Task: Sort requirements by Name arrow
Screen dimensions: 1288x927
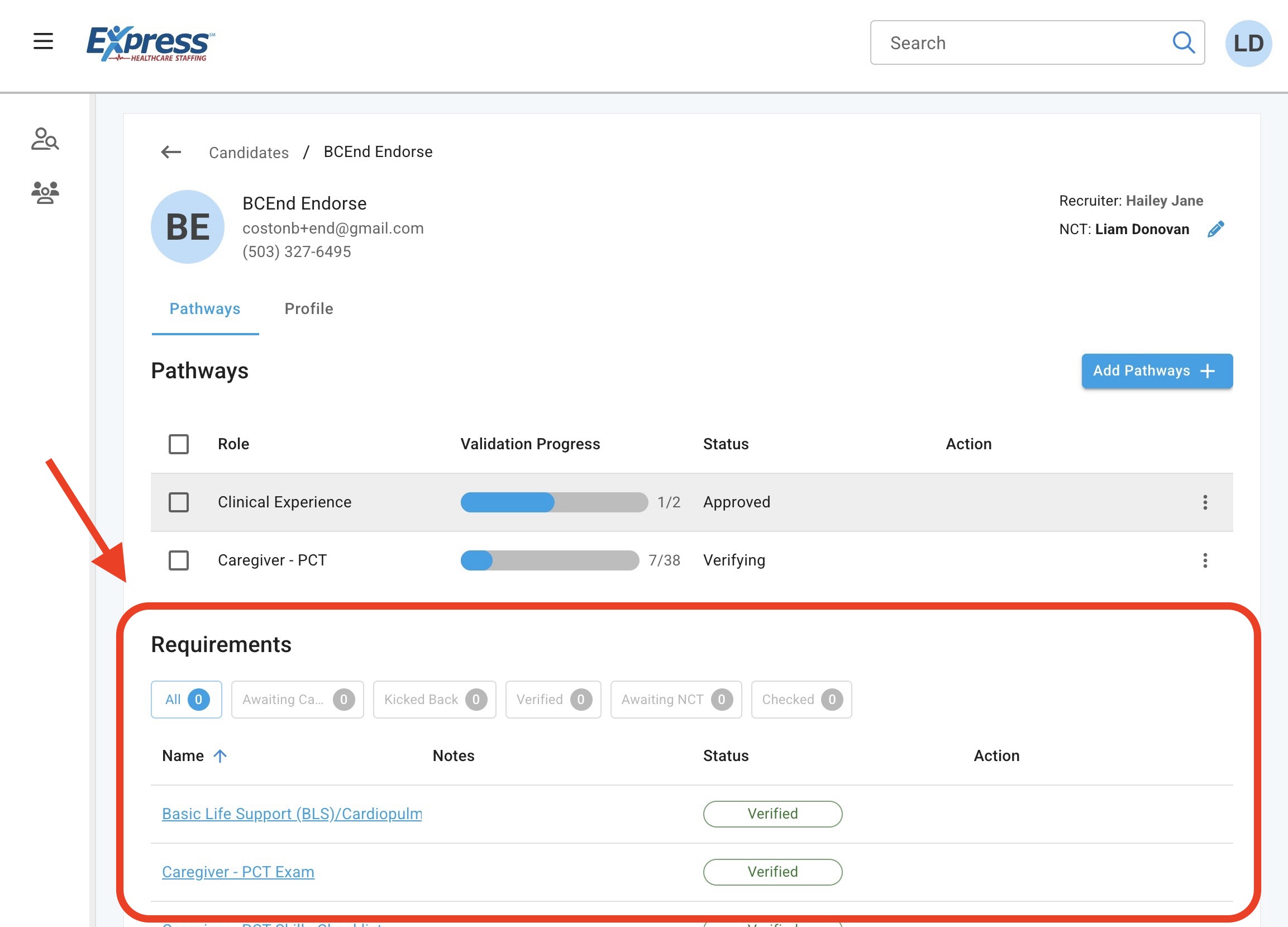Action: point(221,755)
